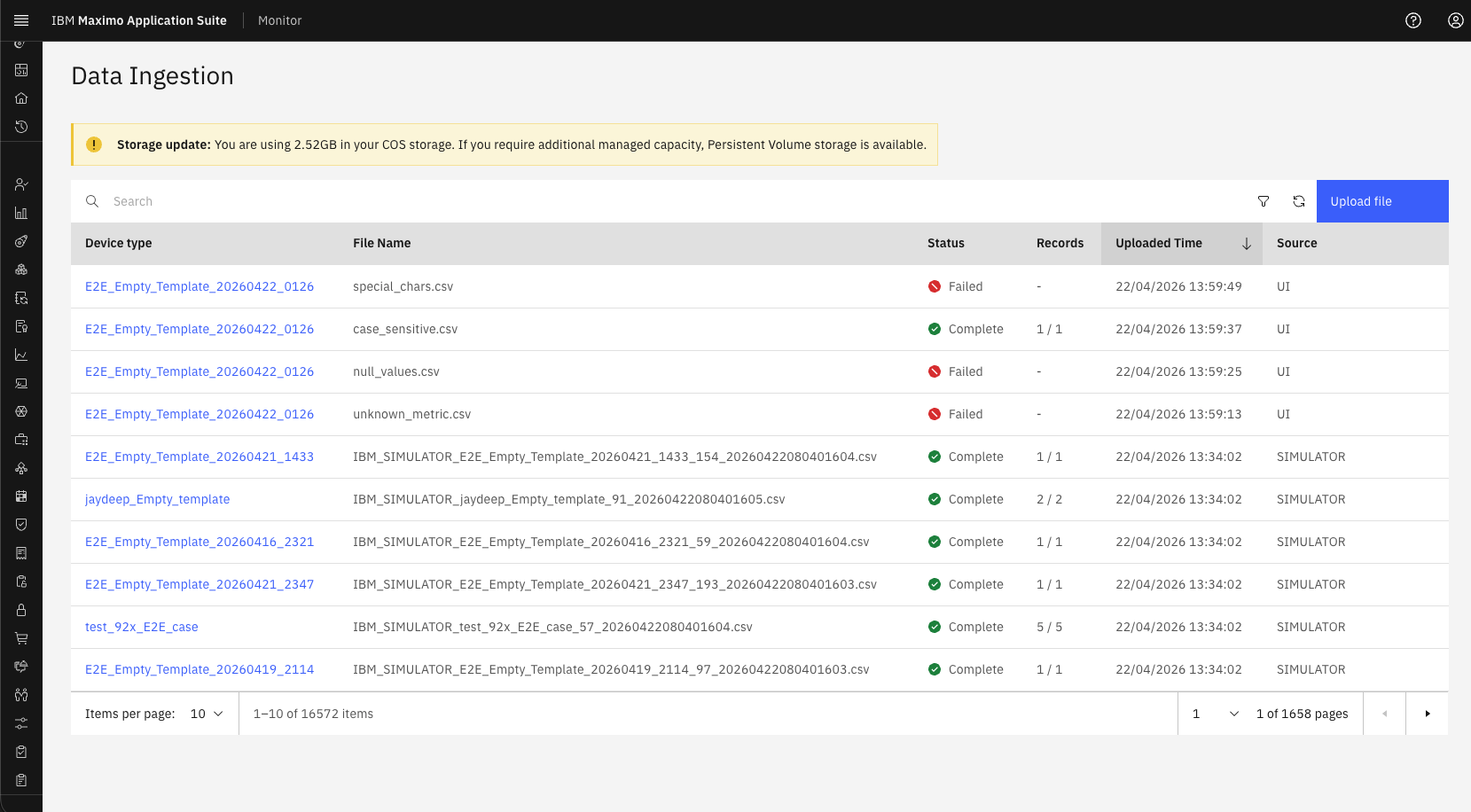Expand the page number selector dropdown
The width and height of the screenshot is (1471, 812).
click(1214, 714)
